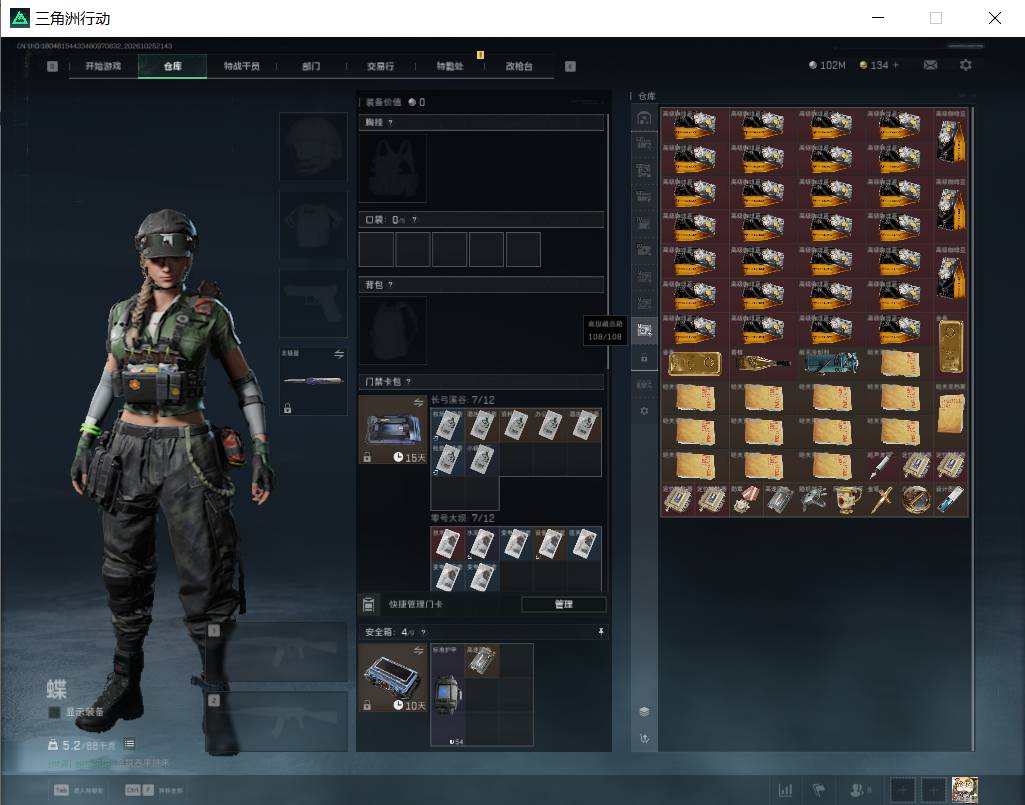Viewport: 1025px width, 805px height.
Task: Open the mail envelope icon
Action: pyautogui.click(x=930, y=65)
